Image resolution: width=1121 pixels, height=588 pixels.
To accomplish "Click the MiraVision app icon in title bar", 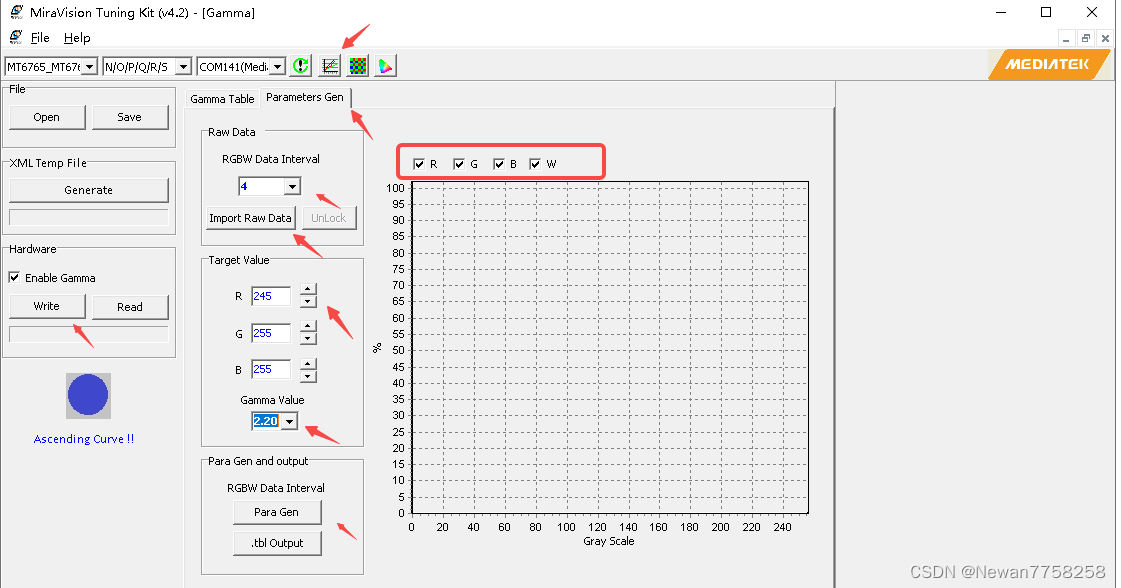I will (x=16, y=12).
